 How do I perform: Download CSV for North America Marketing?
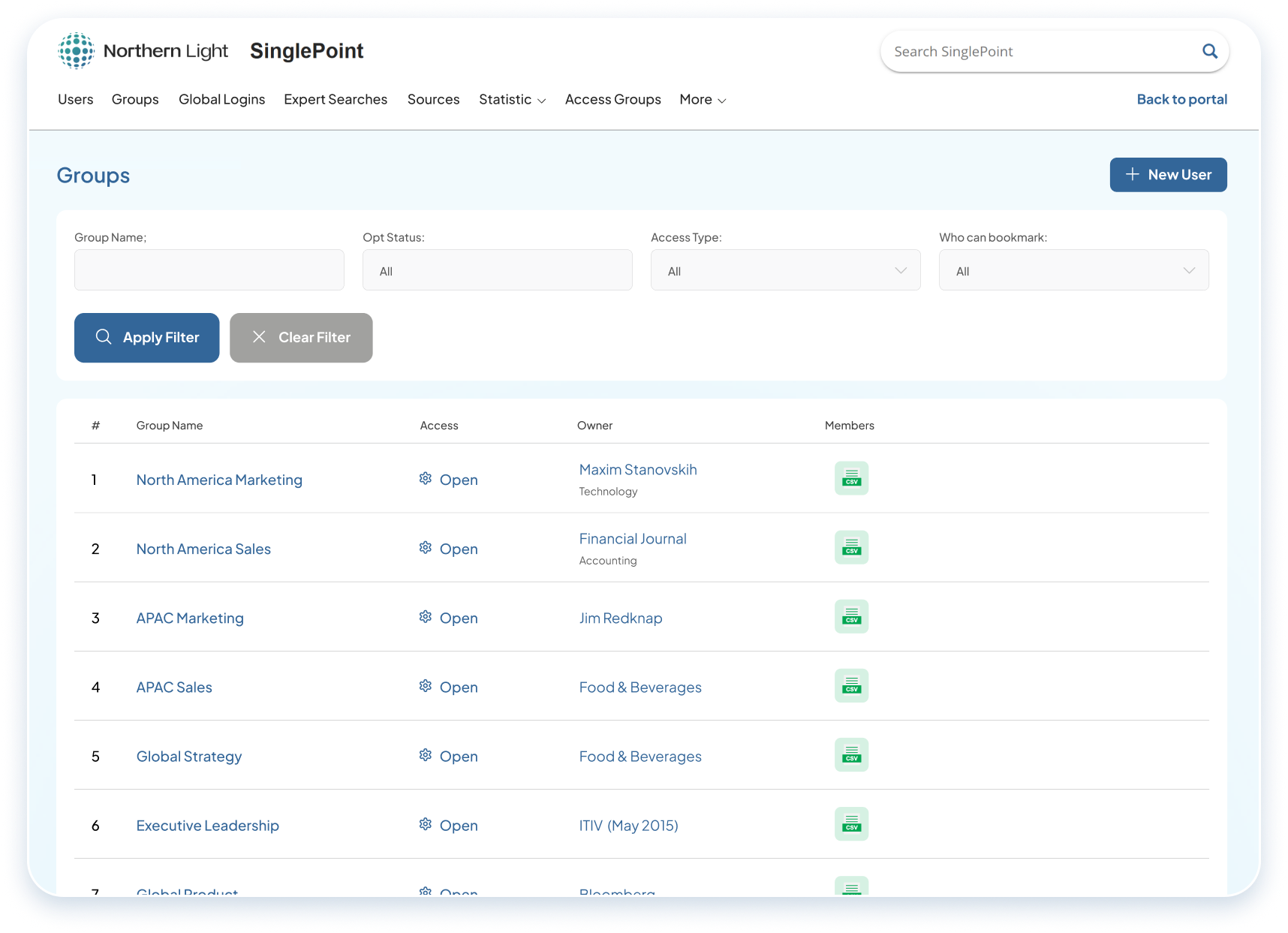pos(851,478)
